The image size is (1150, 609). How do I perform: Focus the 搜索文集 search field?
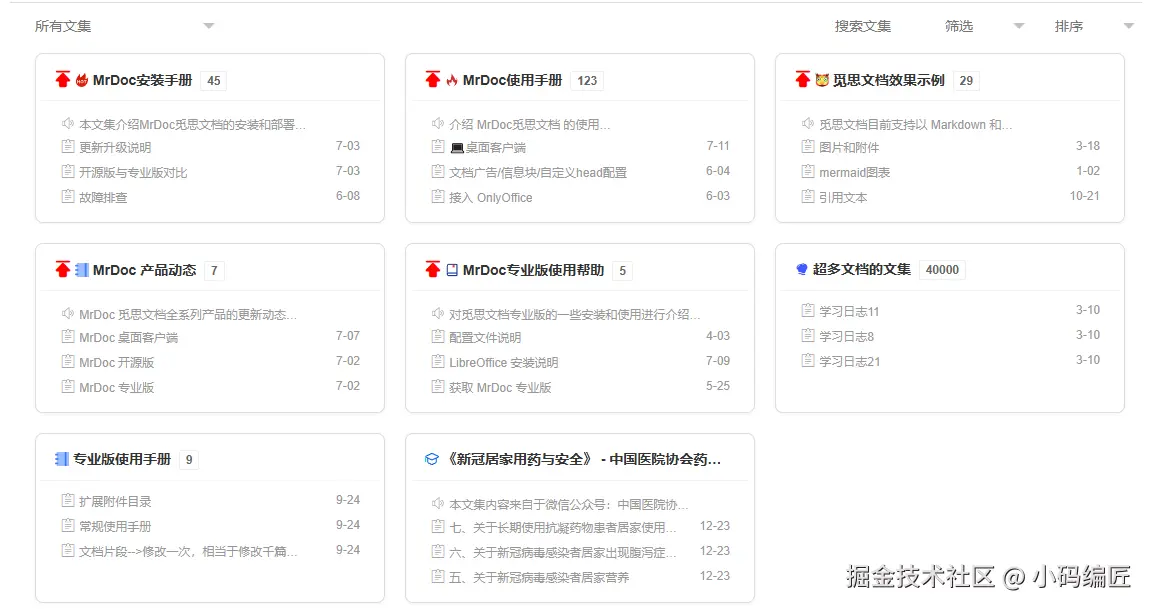point(862,26)
